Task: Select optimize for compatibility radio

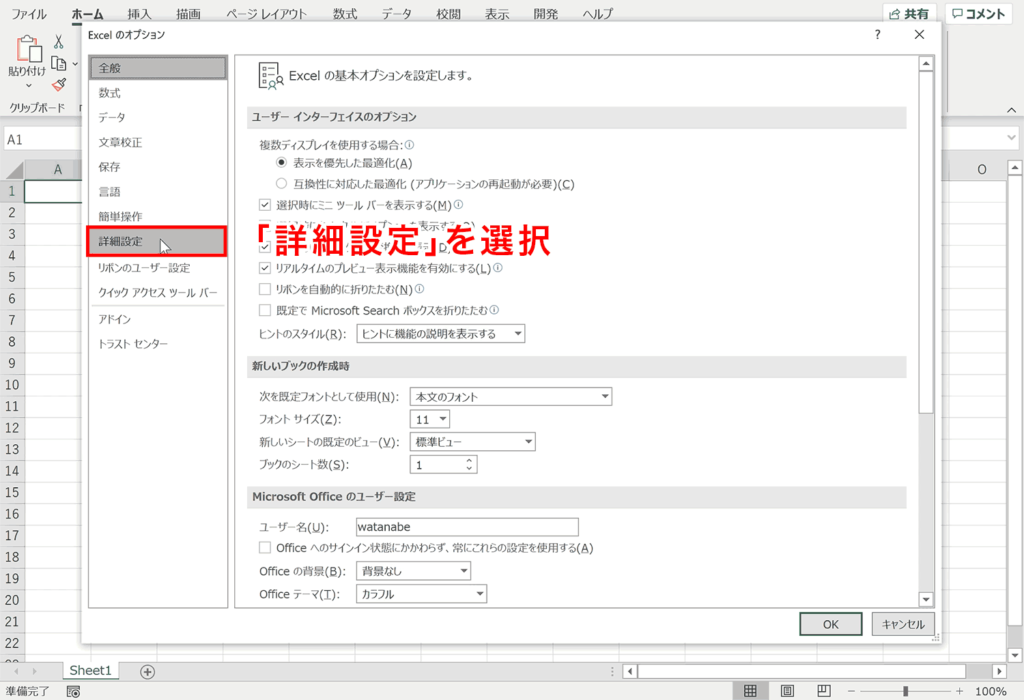Action: 281,183
